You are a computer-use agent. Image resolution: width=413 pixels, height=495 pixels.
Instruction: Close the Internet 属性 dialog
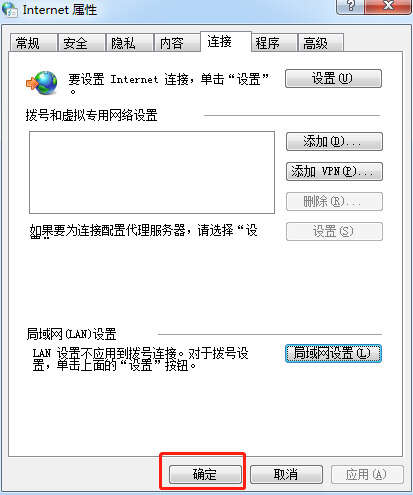click(x=388, y=6)
